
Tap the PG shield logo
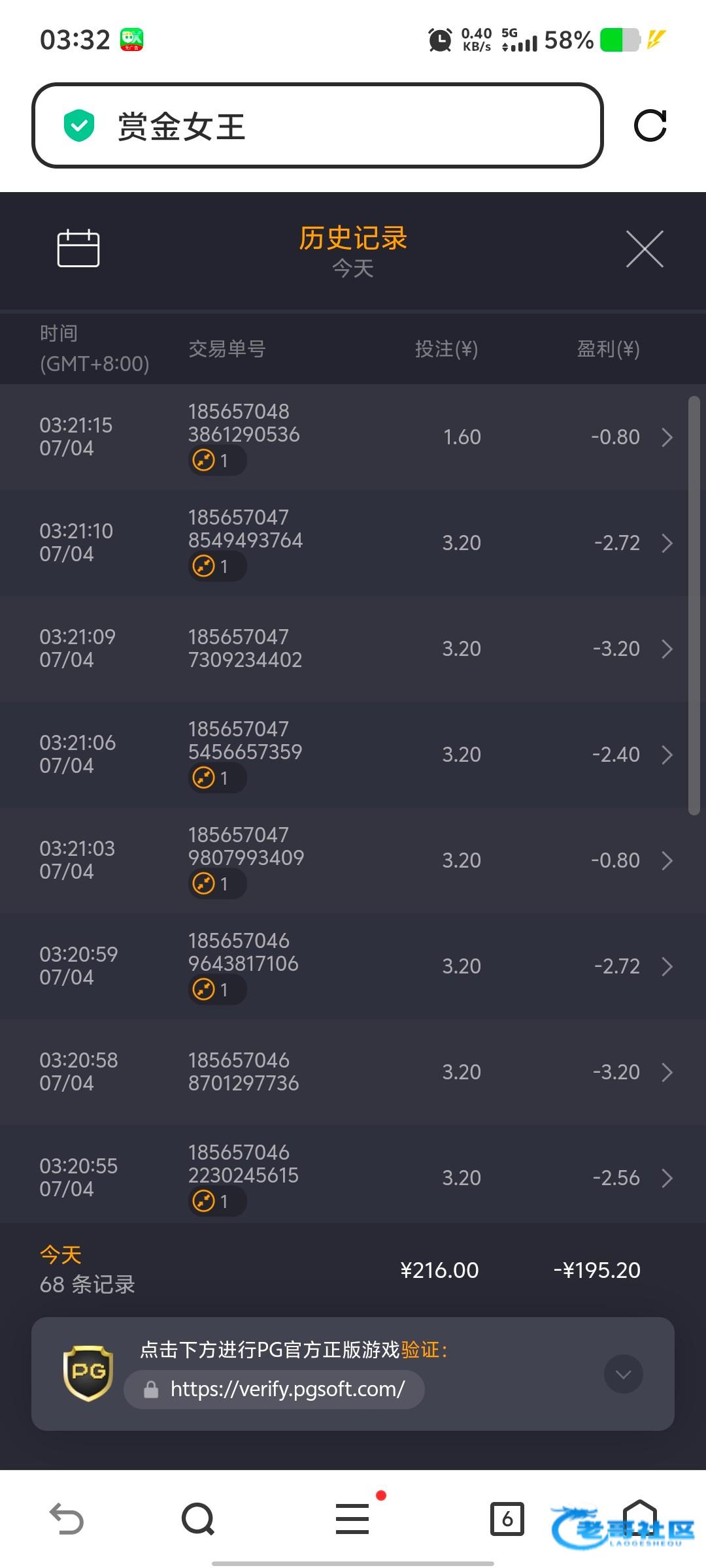(x=88, y=1373)
